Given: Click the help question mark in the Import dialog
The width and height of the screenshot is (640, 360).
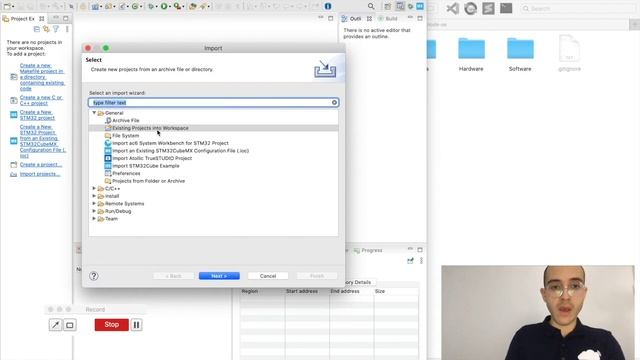Looking at the screenshot, I should (x=94, y=276).
